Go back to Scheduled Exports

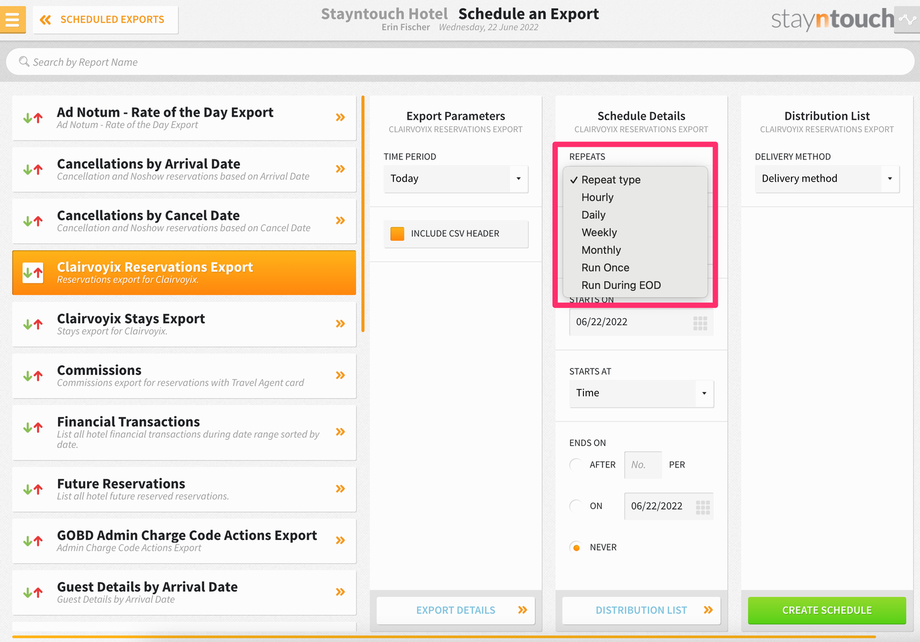point(106,20)
